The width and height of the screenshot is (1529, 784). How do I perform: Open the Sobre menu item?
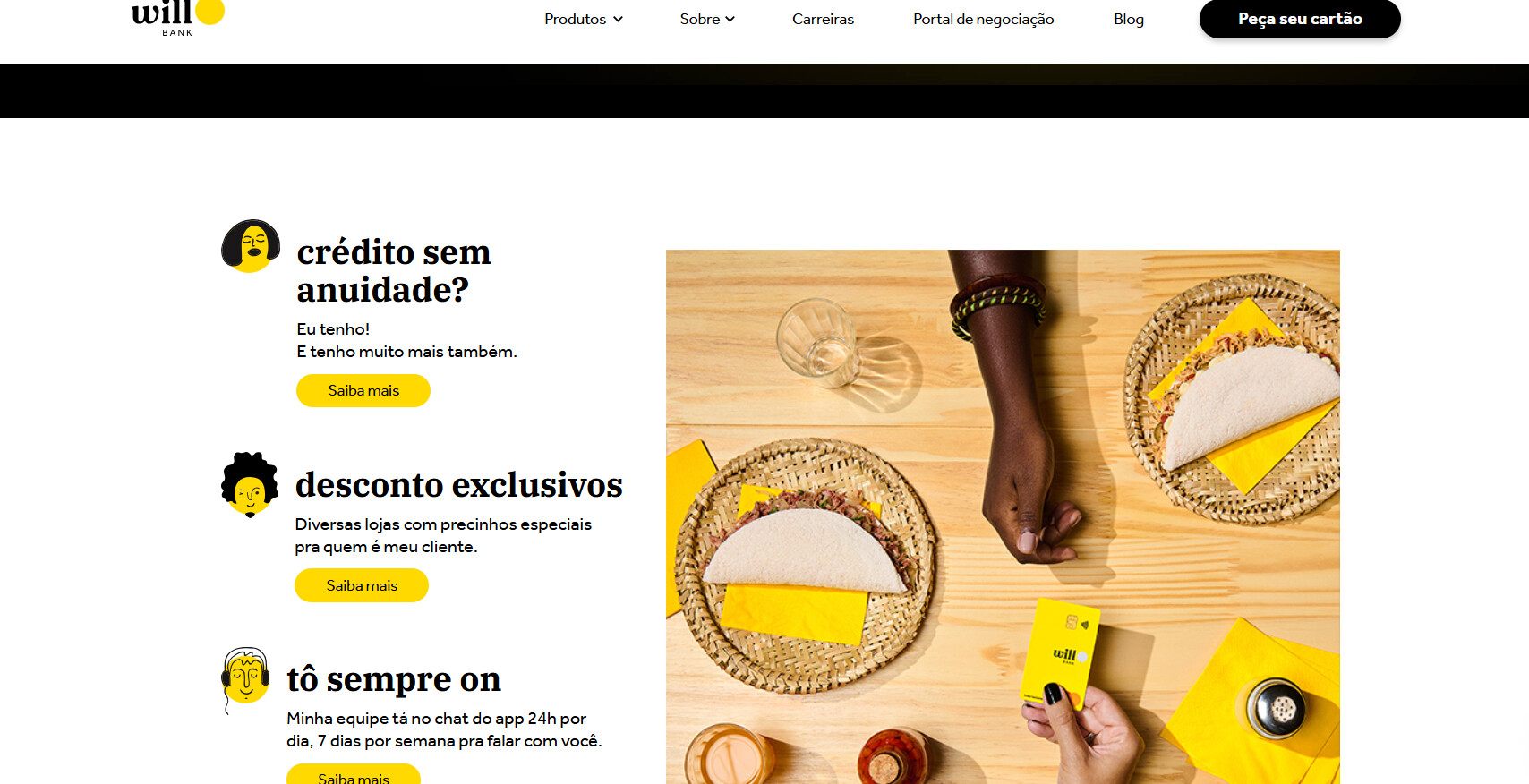(x=707, y=19)
